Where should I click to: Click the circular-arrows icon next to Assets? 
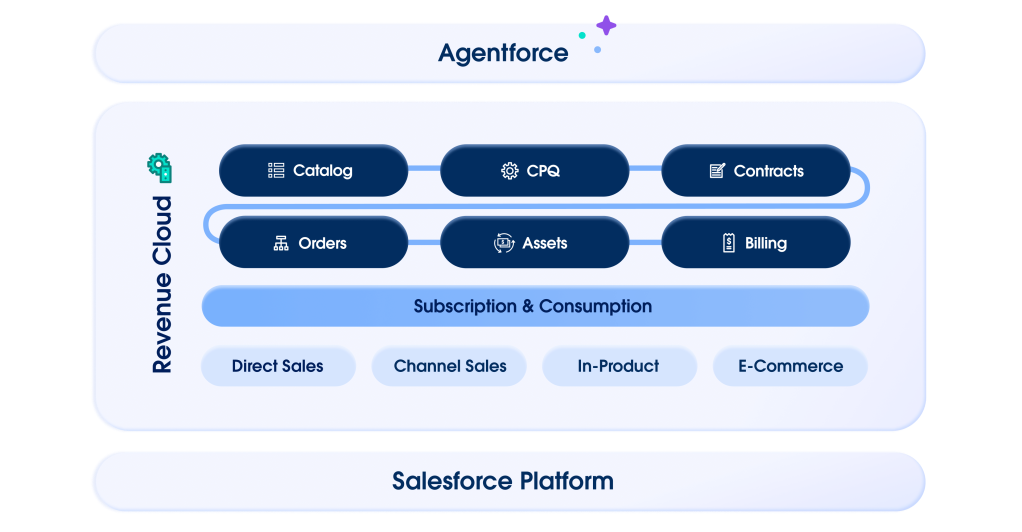pyautogui.click(x=504, y=243)
